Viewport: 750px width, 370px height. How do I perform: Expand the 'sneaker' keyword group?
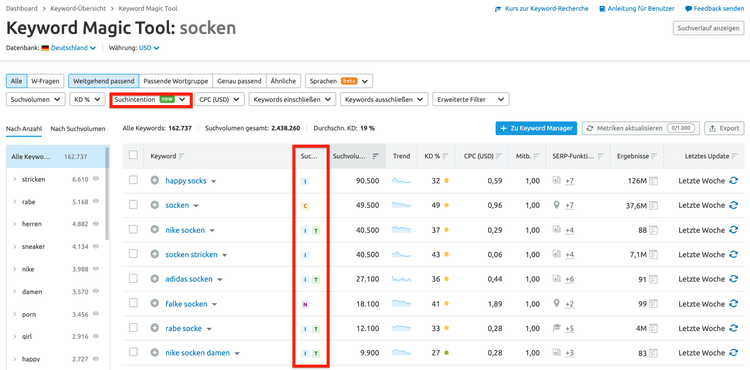tap(14, 247)
